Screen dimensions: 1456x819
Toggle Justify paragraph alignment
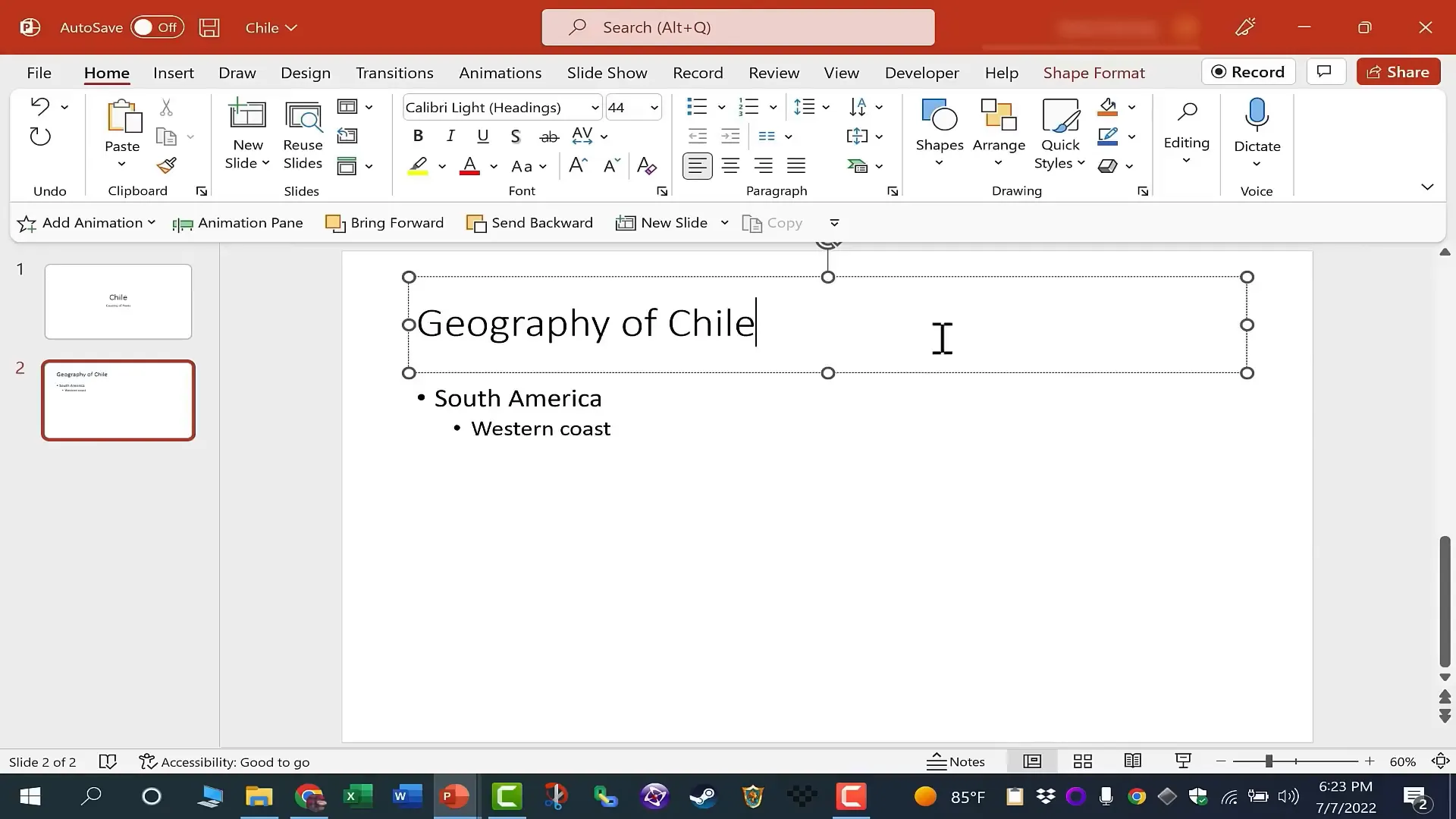[x=796, y=165]
